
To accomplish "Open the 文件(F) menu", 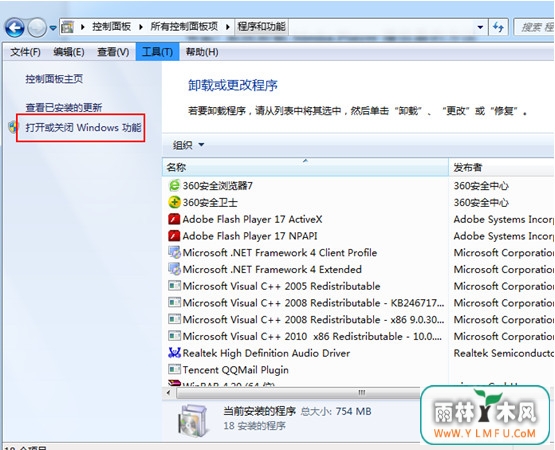I will click(25, 52).
